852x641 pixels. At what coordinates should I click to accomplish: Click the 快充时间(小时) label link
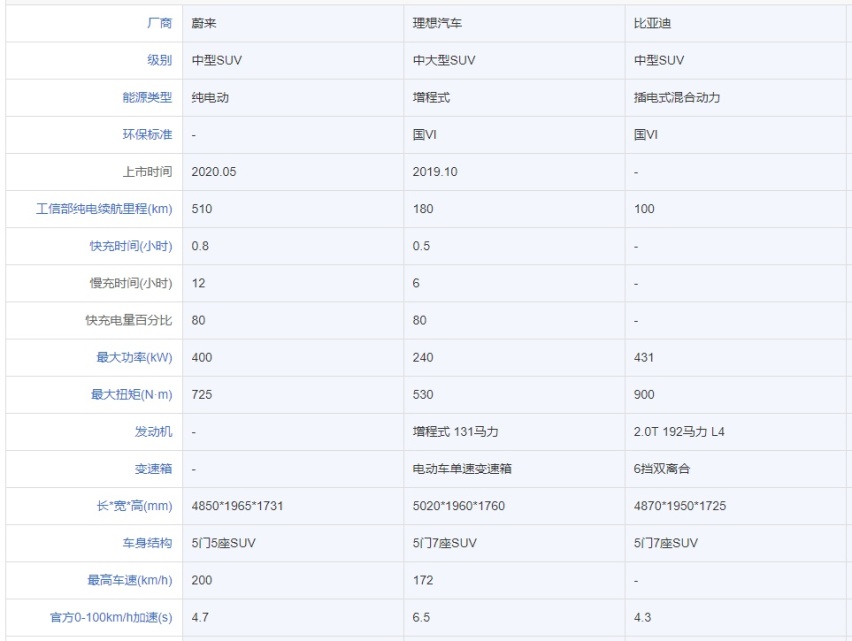click(x=130, y=246)
